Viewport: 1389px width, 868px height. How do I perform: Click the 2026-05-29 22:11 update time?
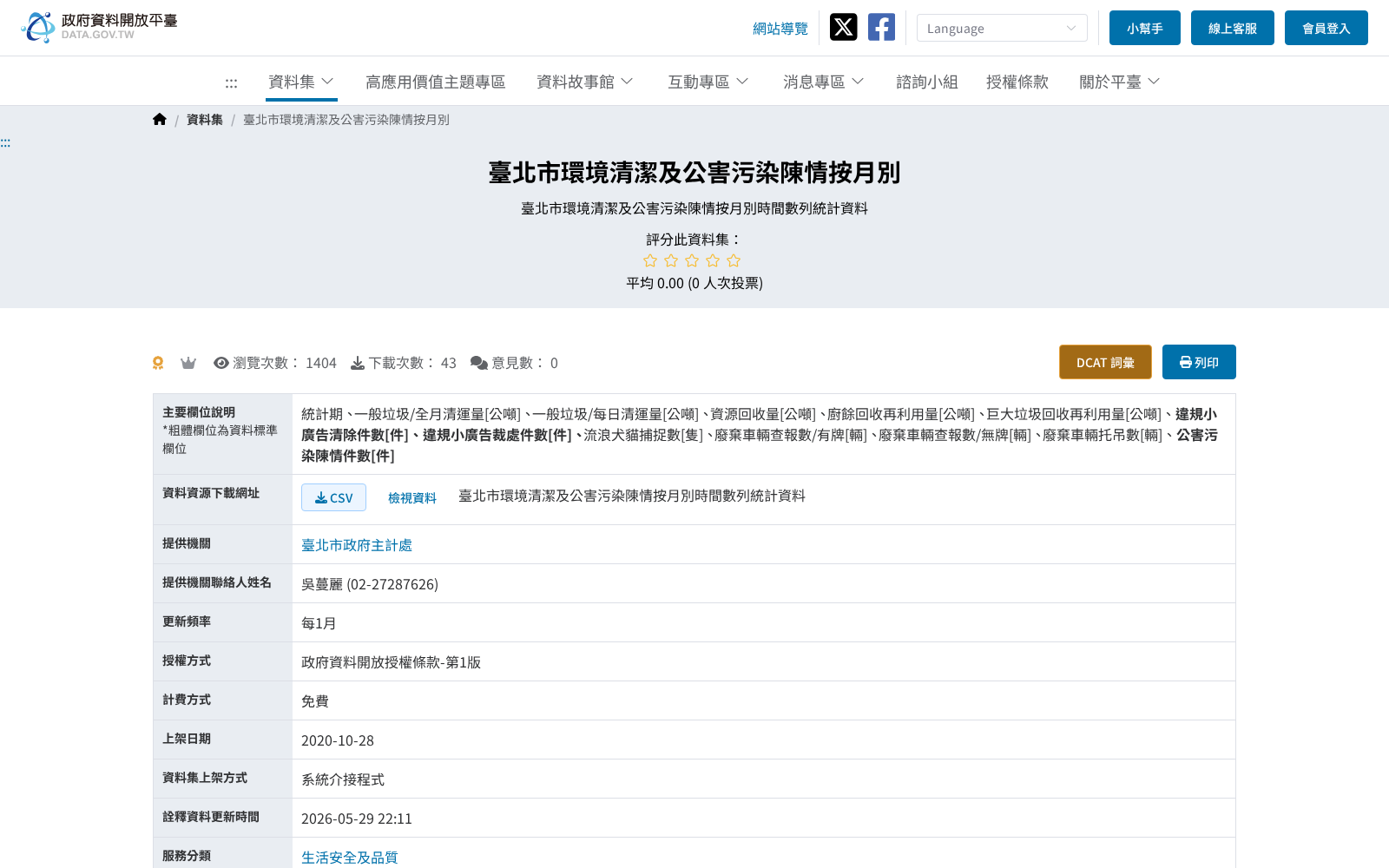point(357,819)
